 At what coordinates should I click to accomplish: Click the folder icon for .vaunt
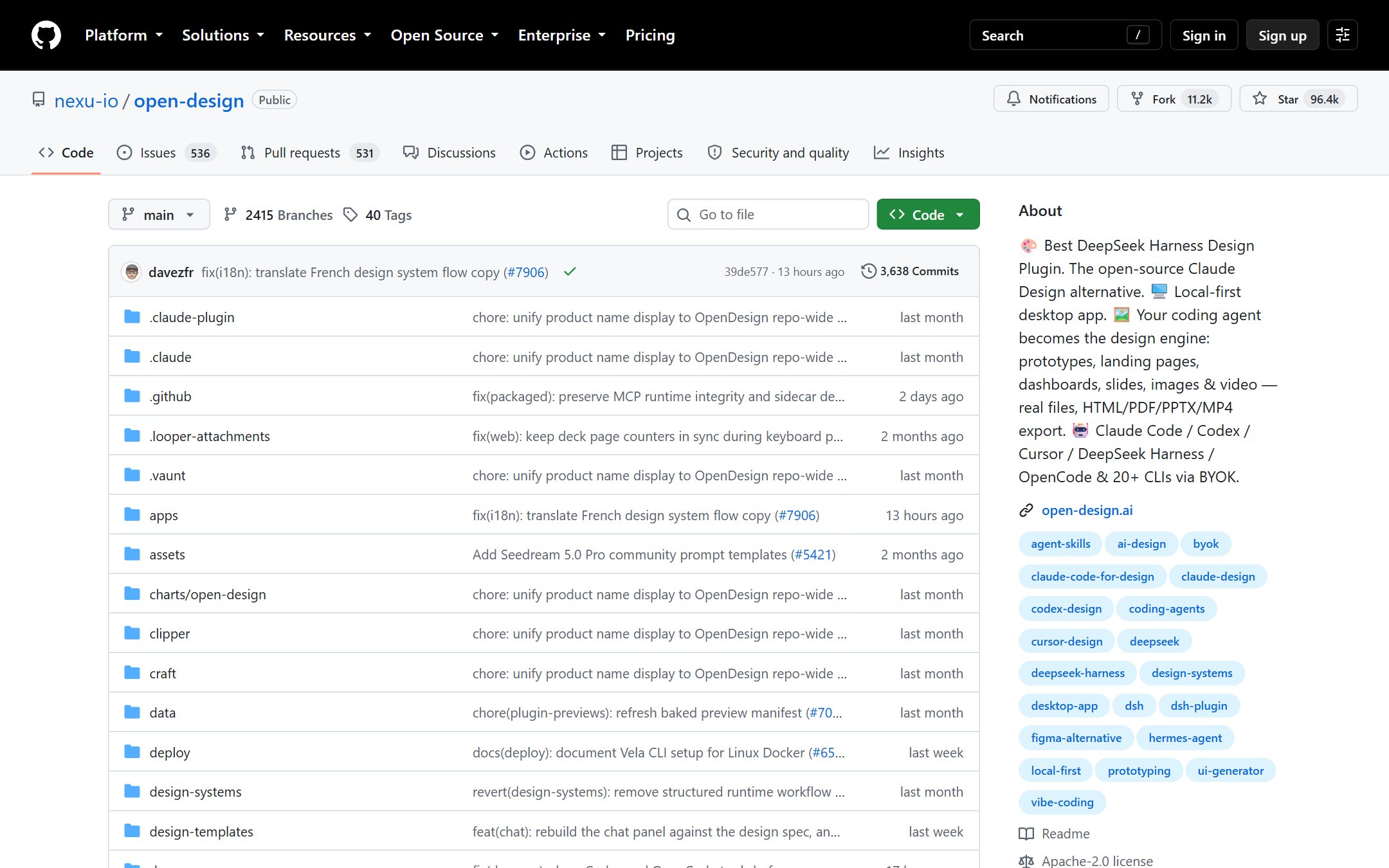point(132,475)
